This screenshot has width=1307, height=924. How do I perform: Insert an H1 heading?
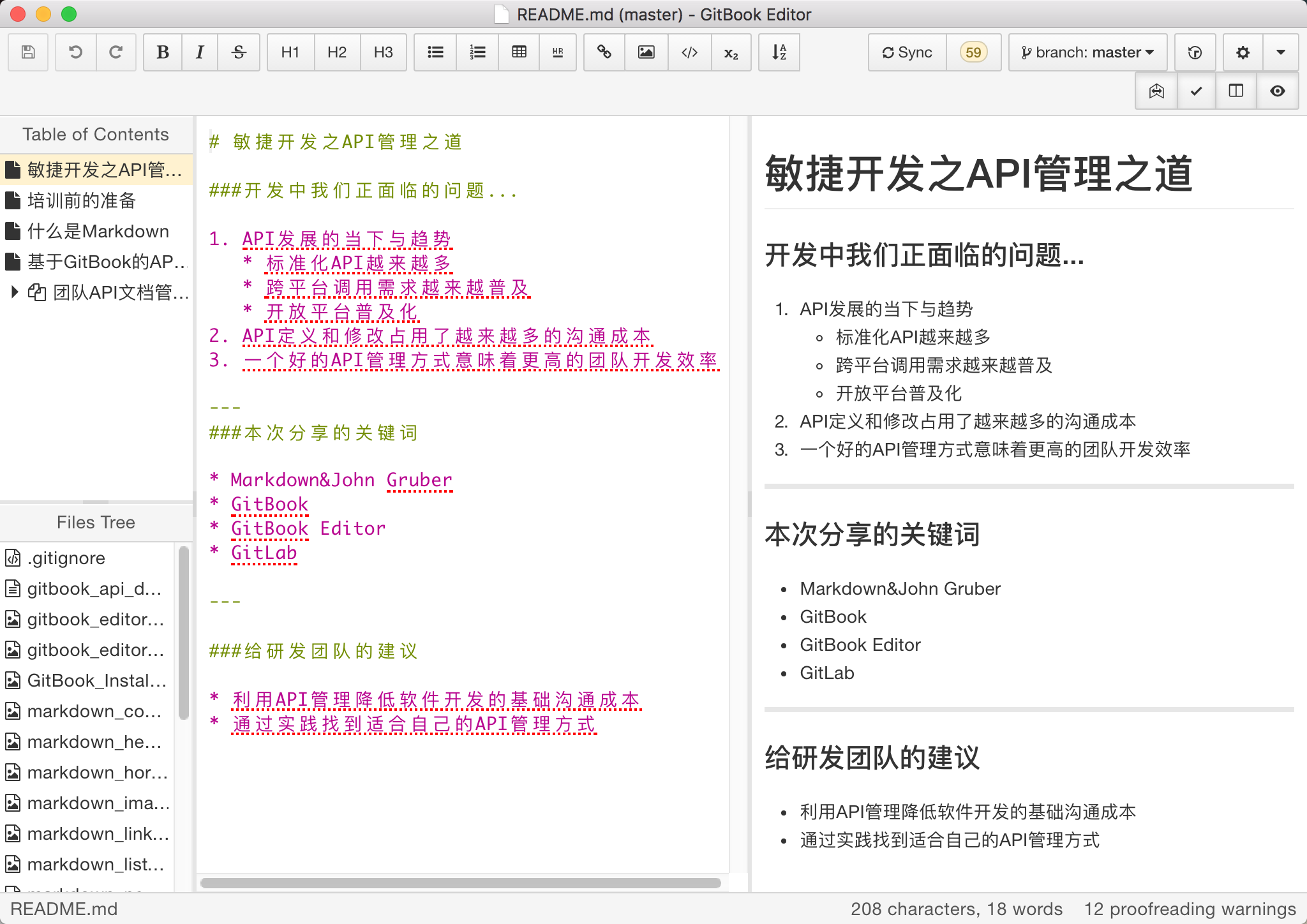[x=290, y=52]
